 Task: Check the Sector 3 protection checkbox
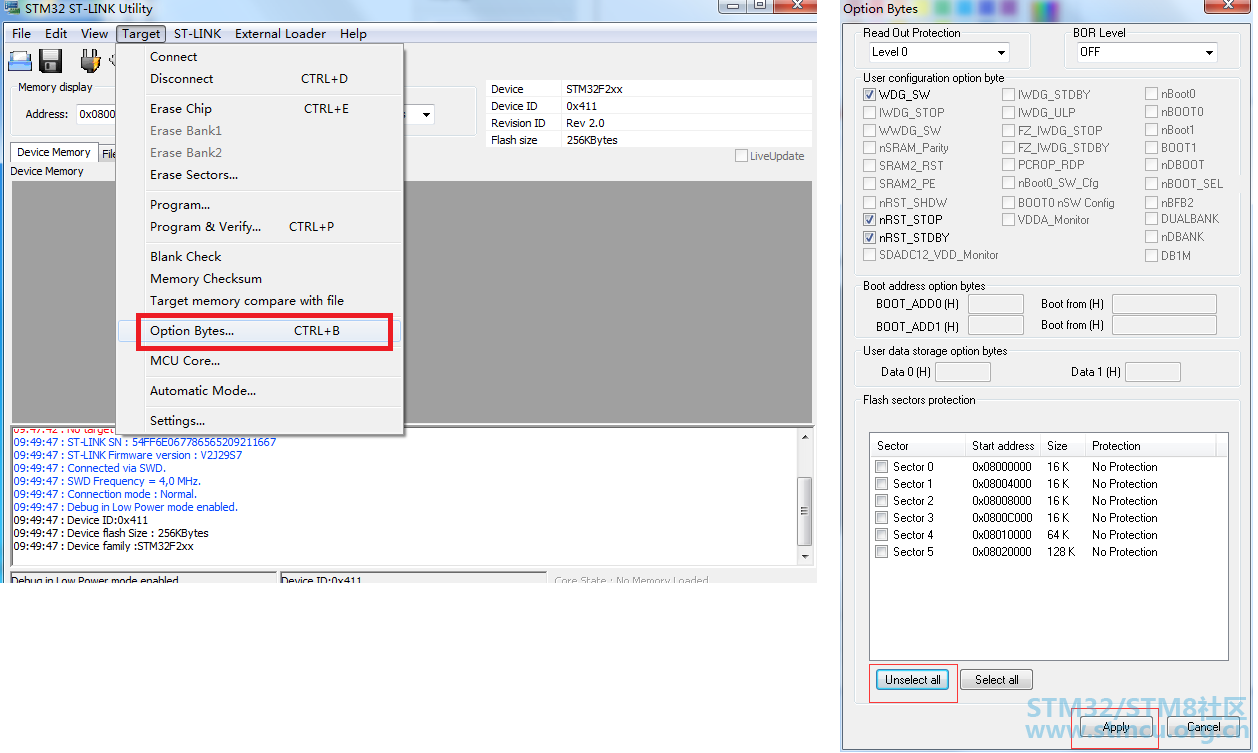tap(881, 518)
